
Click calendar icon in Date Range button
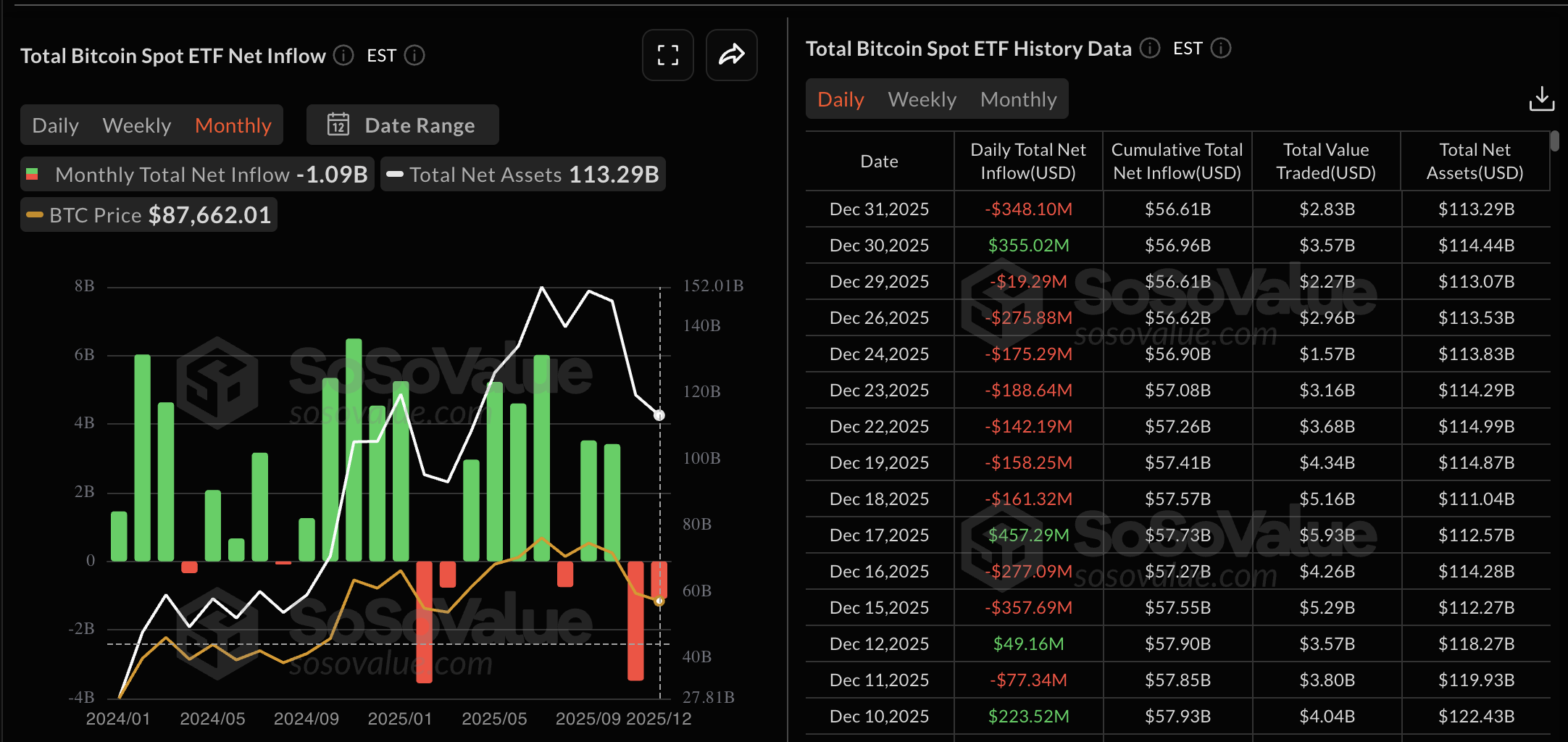click(338, 125)
